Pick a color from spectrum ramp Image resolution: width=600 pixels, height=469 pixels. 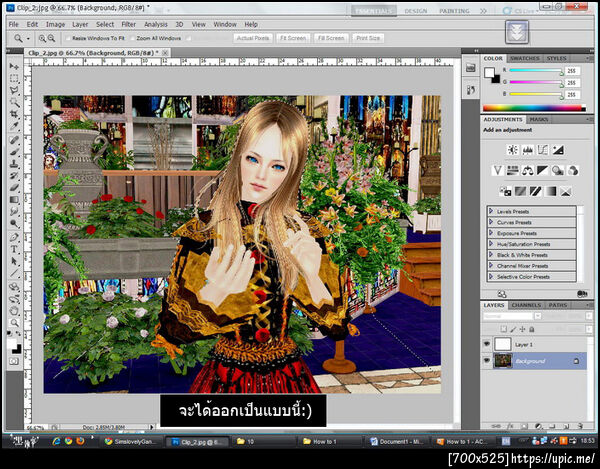click(x=534, y=108)
